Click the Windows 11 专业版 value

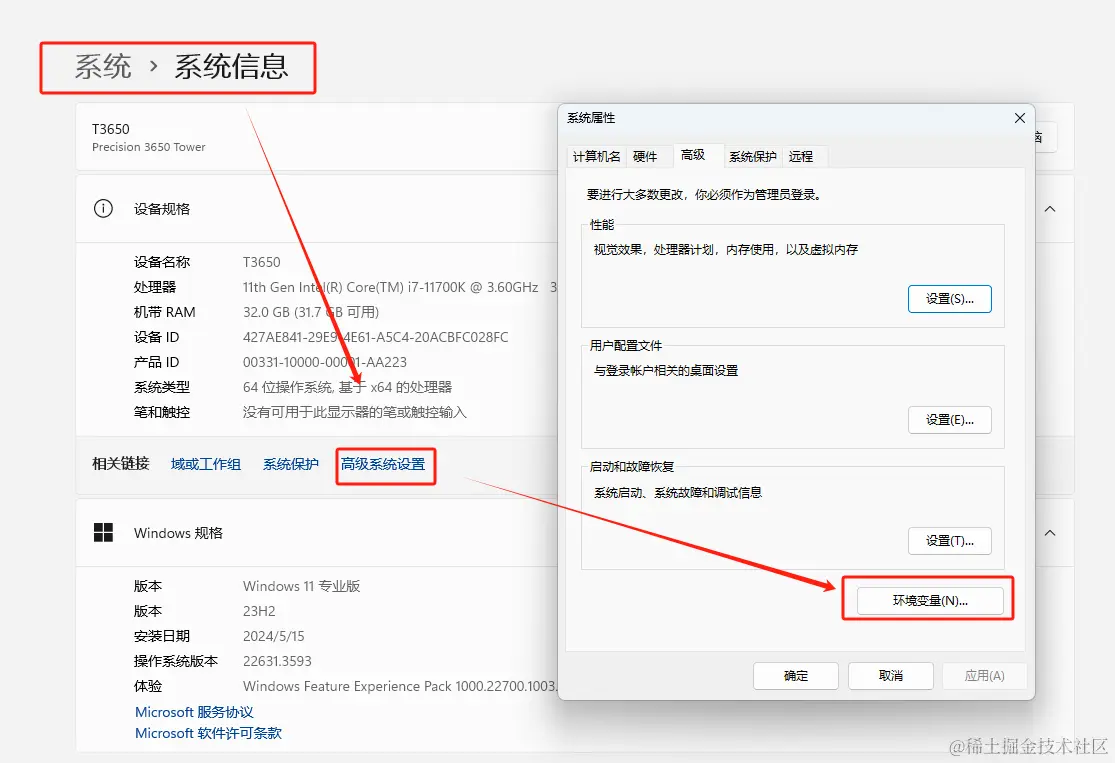coord(302,587)
